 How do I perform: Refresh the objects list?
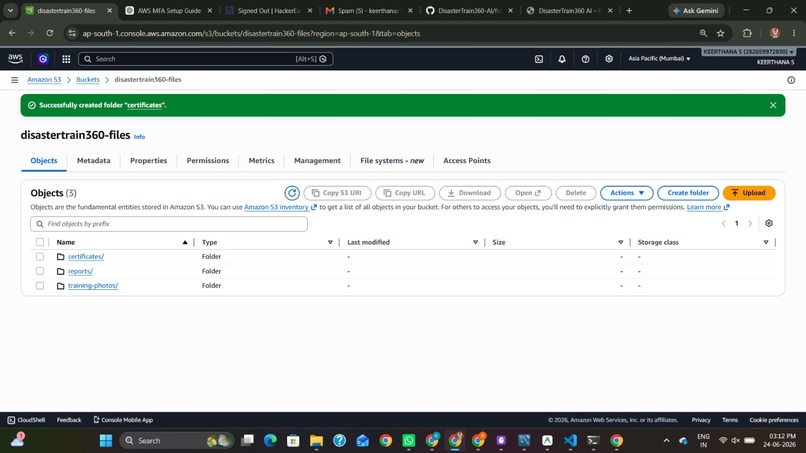(x=292, y=193)
